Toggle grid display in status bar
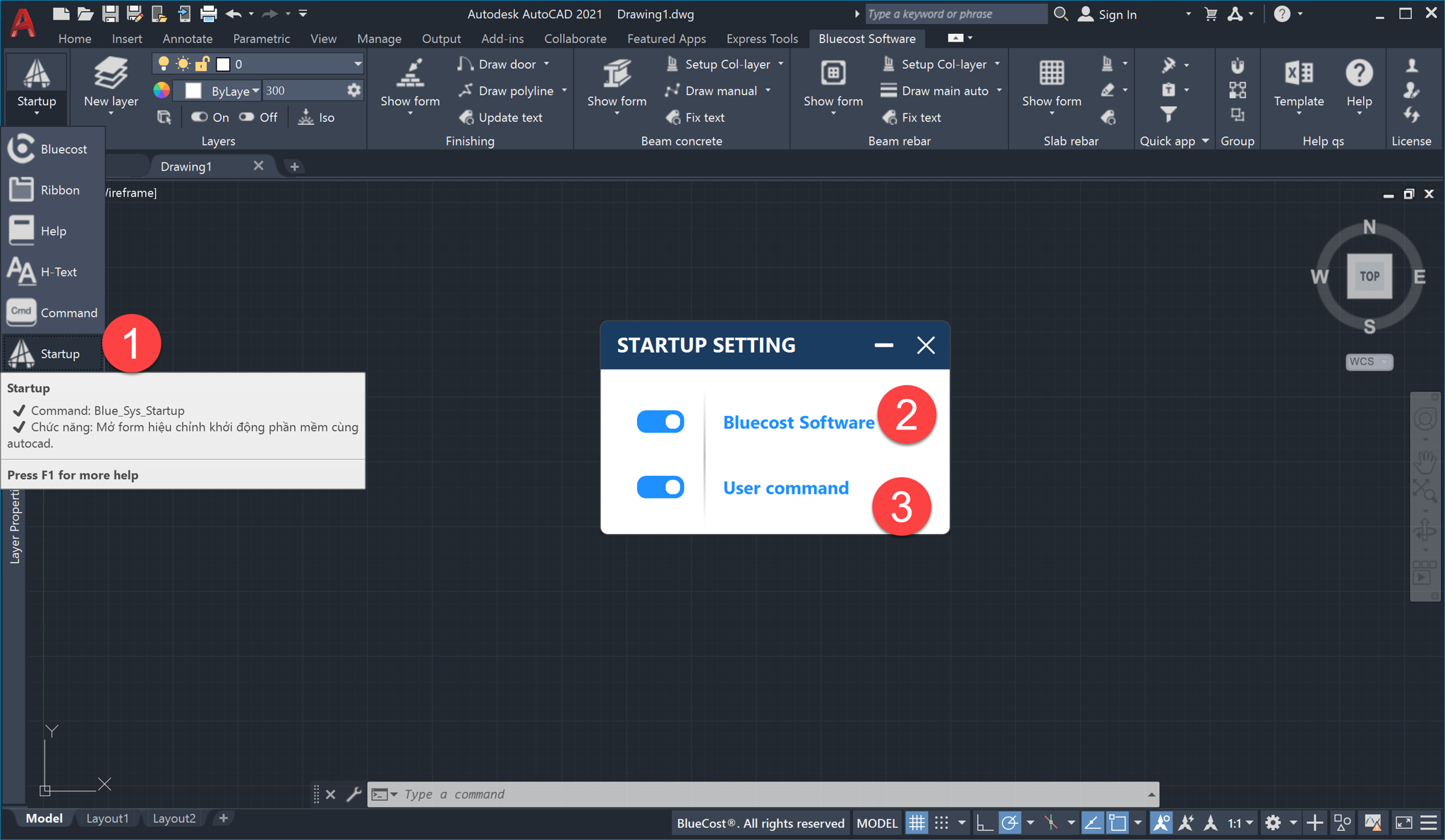 click(x=917, y=822)
